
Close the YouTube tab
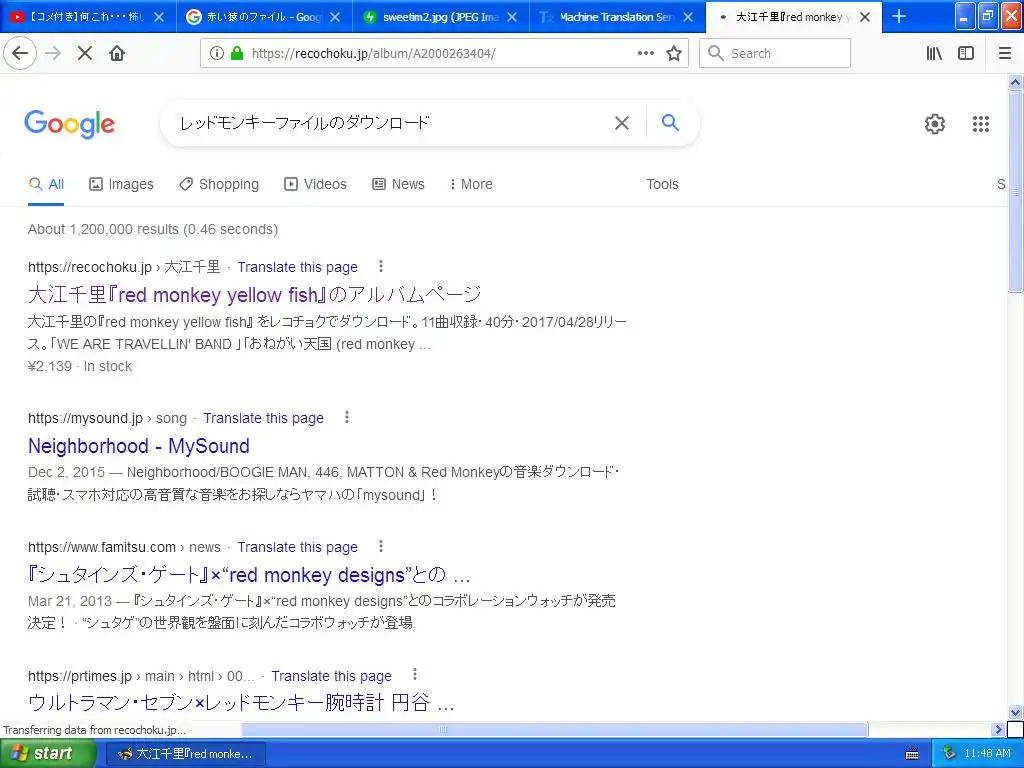coord(159,17)
